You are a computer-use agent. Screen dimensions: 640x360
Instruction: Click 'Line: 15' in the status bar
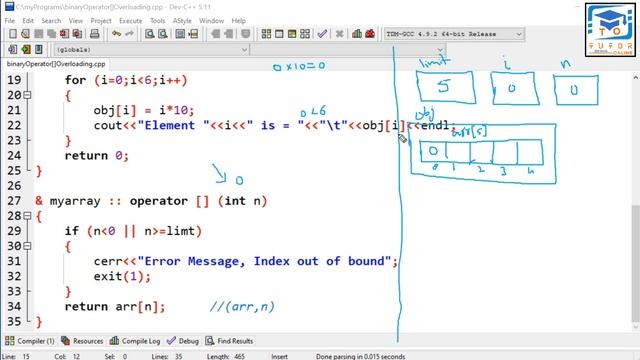16,356
